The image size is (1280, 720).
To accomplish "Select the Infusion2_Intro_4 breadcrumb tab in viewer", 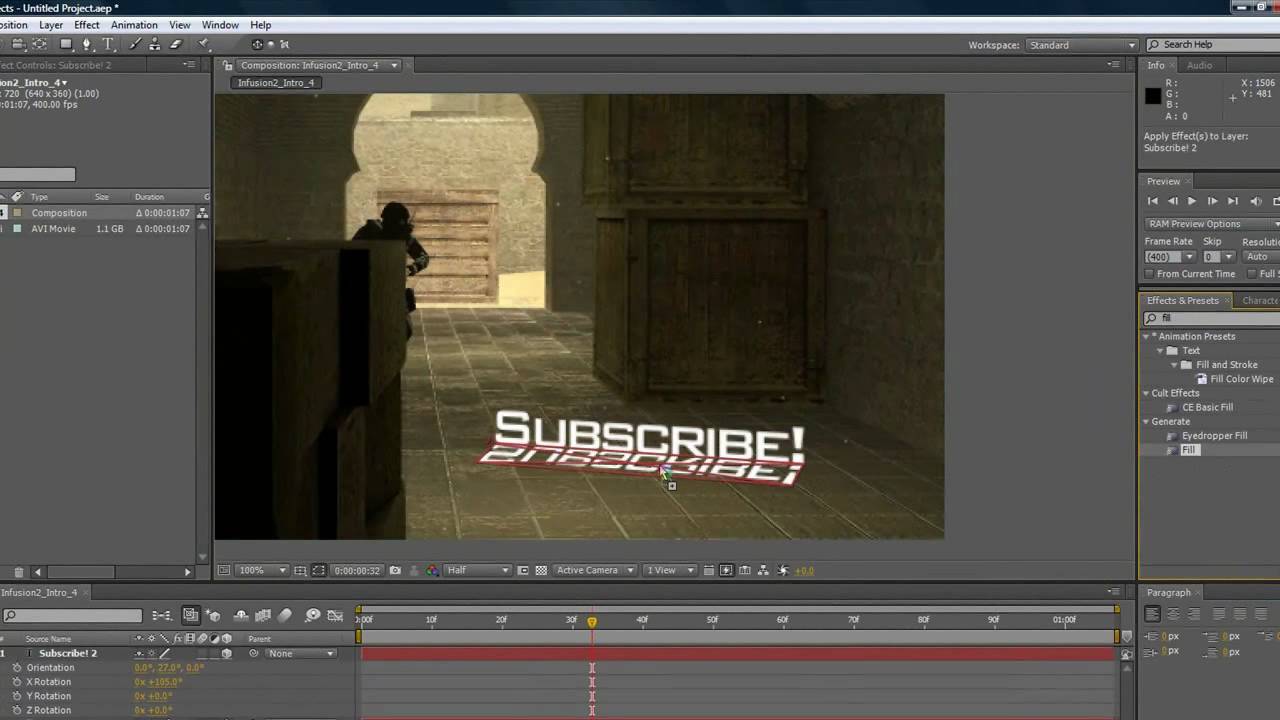I will (276, 83).
